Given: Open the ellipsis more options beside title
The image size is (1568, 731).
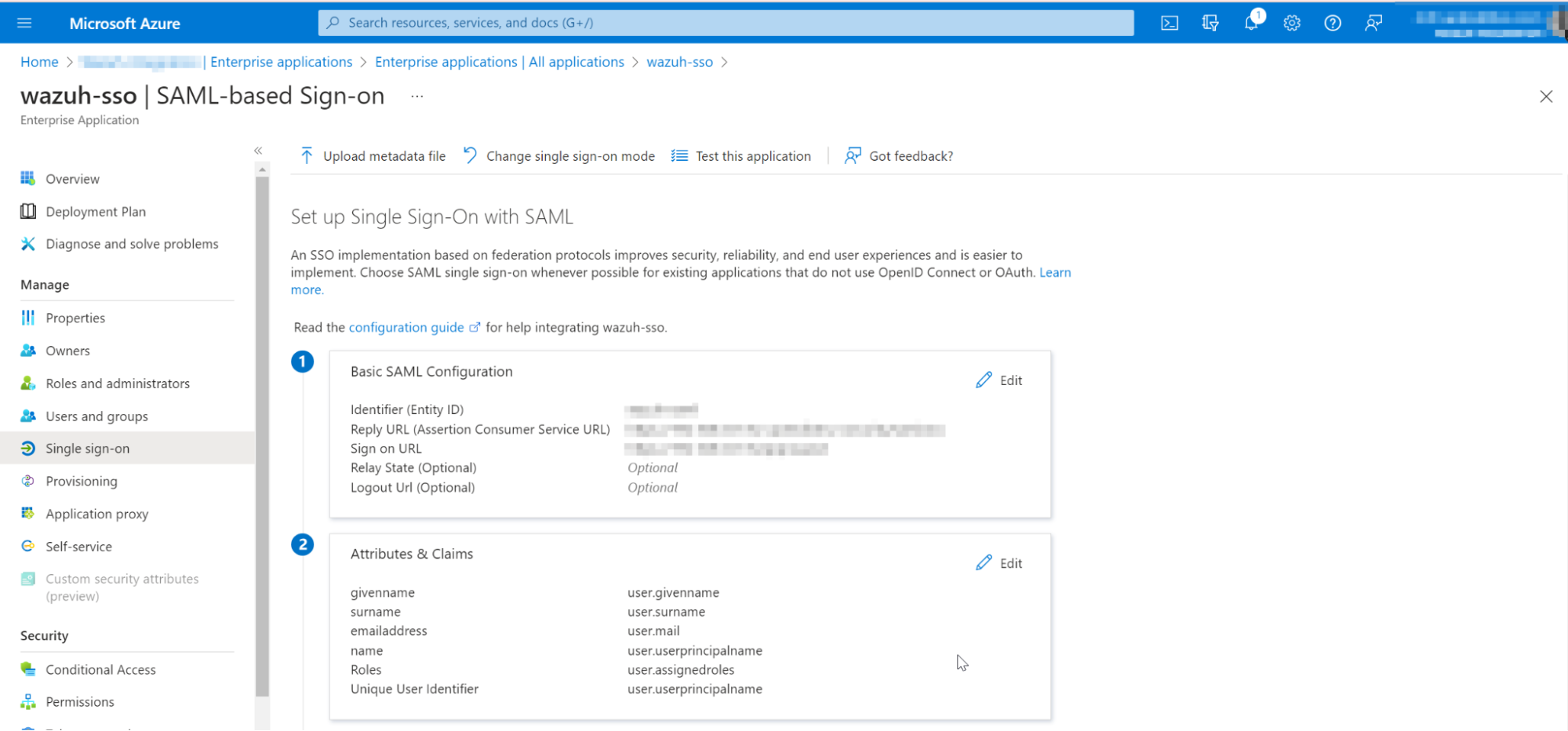Looking at the screenshot, I should [x=417, y=96].
